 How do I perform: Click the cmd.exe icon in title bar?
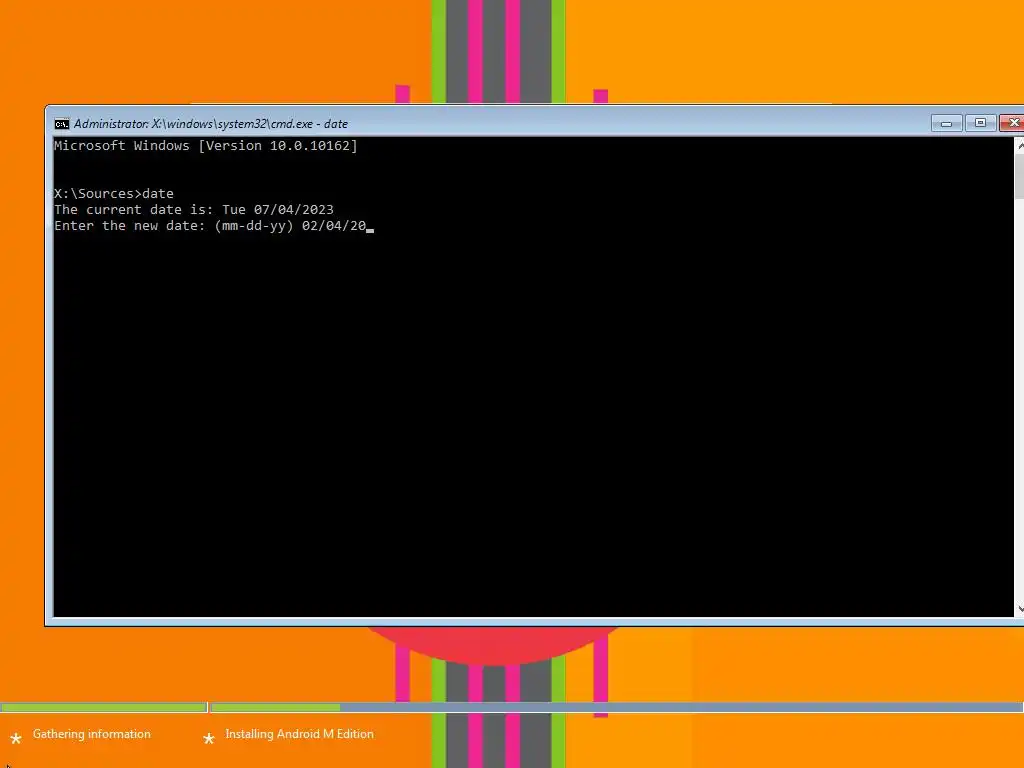point(61,124)
